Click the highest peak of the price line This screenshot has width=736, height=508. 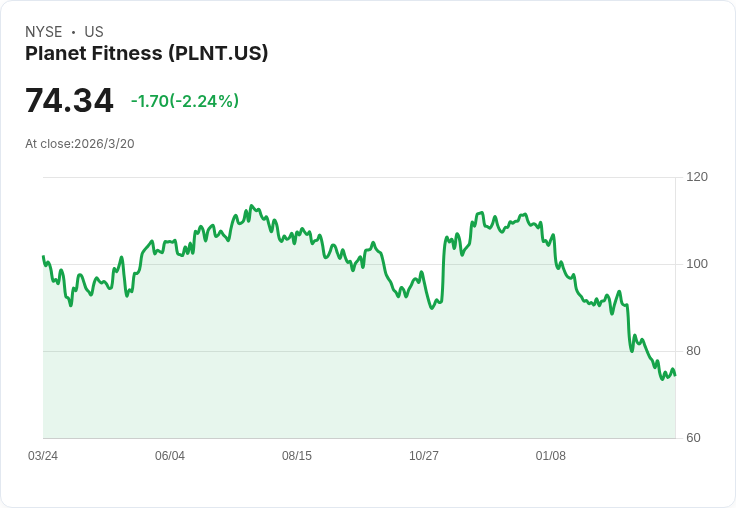251,206
